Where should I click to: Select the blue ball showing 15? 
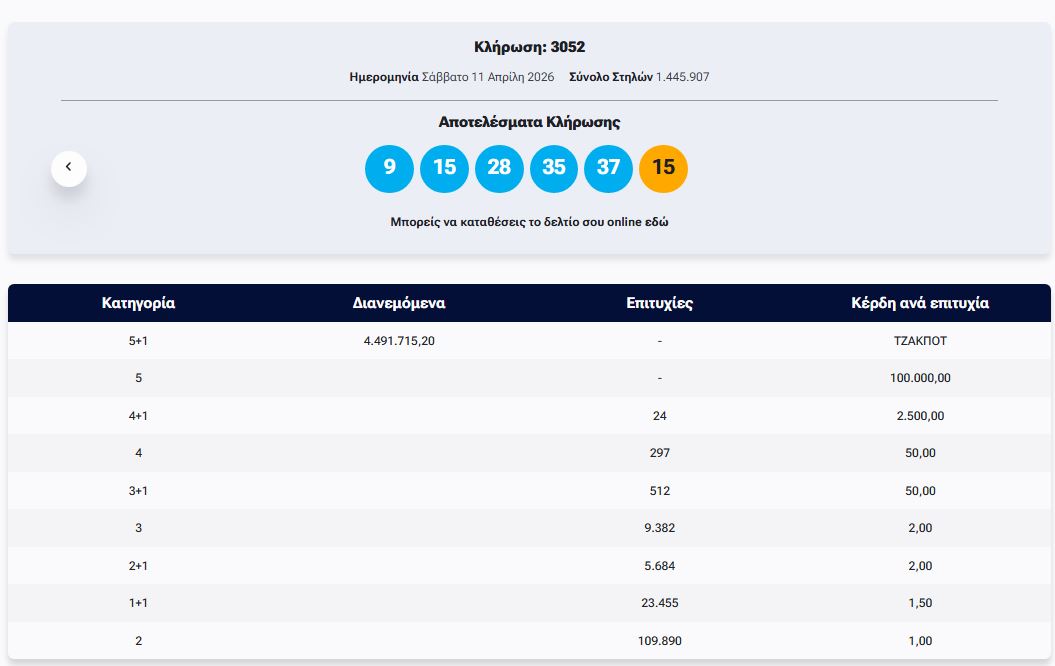tap(444, 168)
